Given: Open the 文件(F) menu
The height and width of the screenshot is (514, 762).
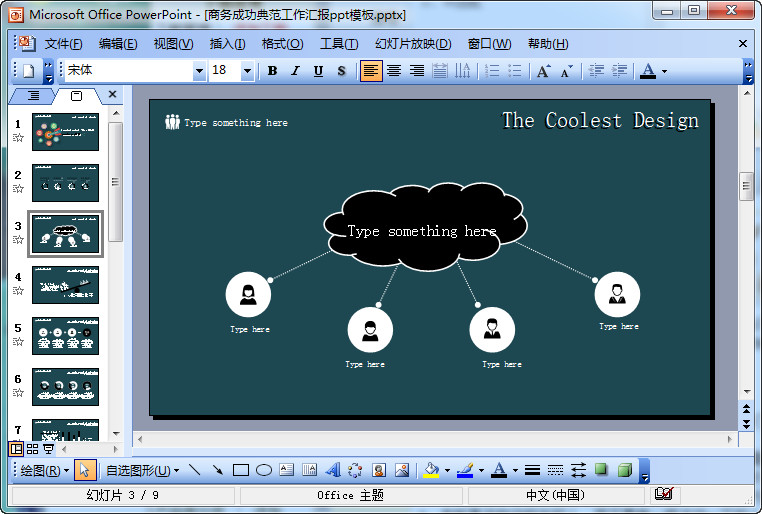Looking at the screenshot, I should tap(63, 44).
